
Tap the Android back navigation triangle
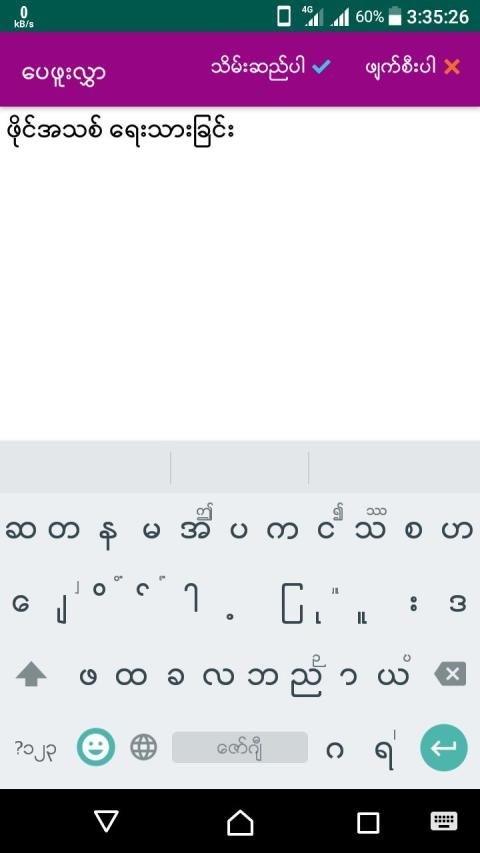tap(106, 821)
